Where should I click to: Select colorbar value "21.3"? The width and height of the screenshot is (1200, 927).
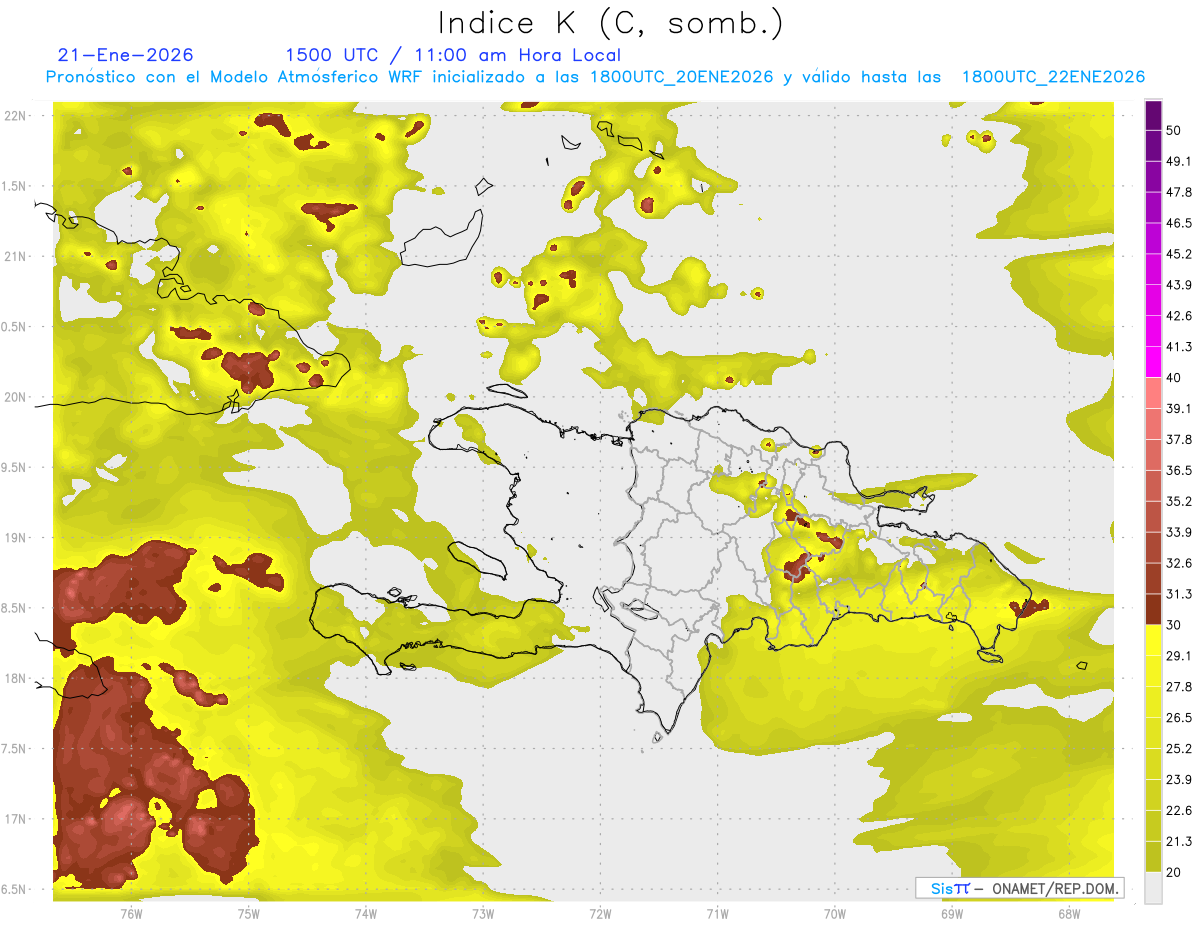(1179, 840)
